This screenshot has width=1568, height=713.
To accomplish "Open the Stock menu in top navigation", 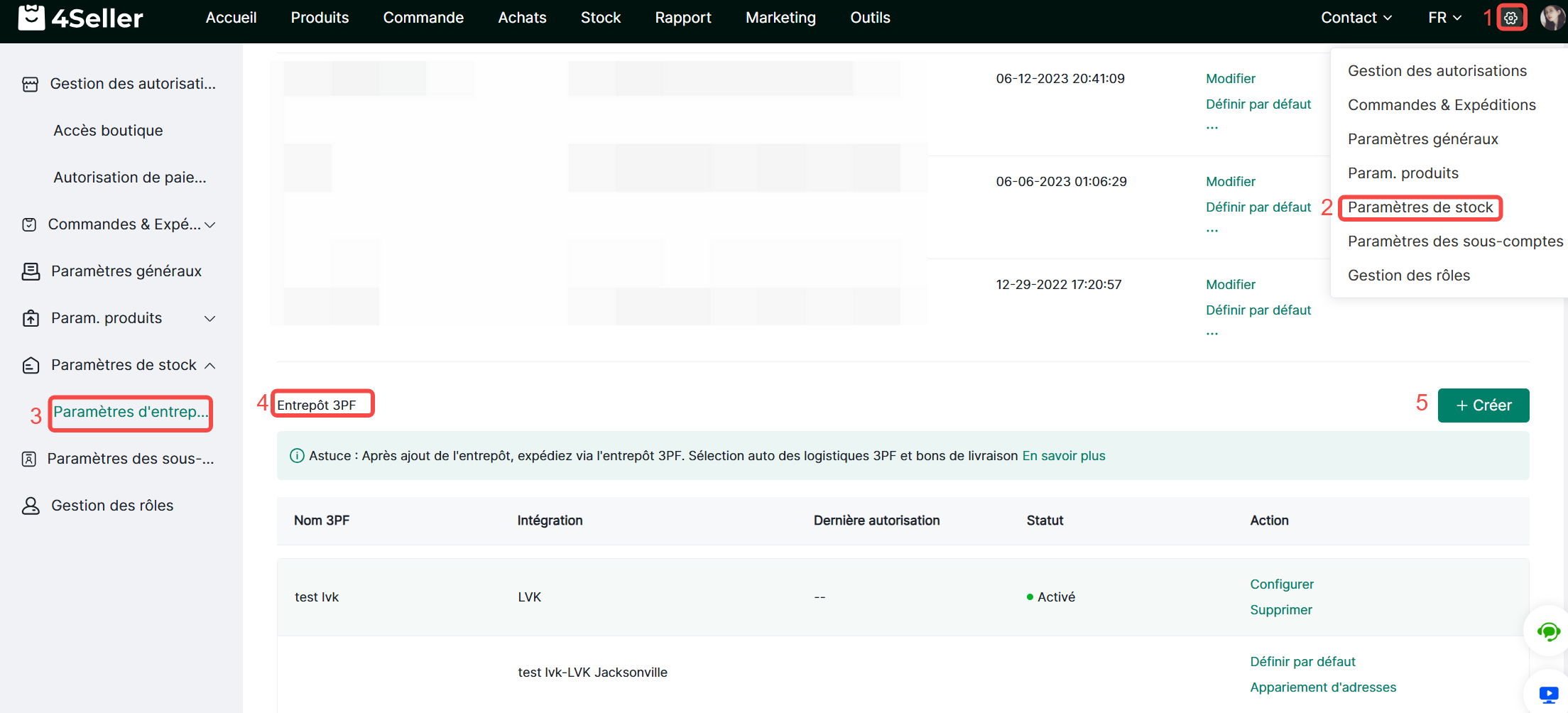I will [x=600, y=18].
